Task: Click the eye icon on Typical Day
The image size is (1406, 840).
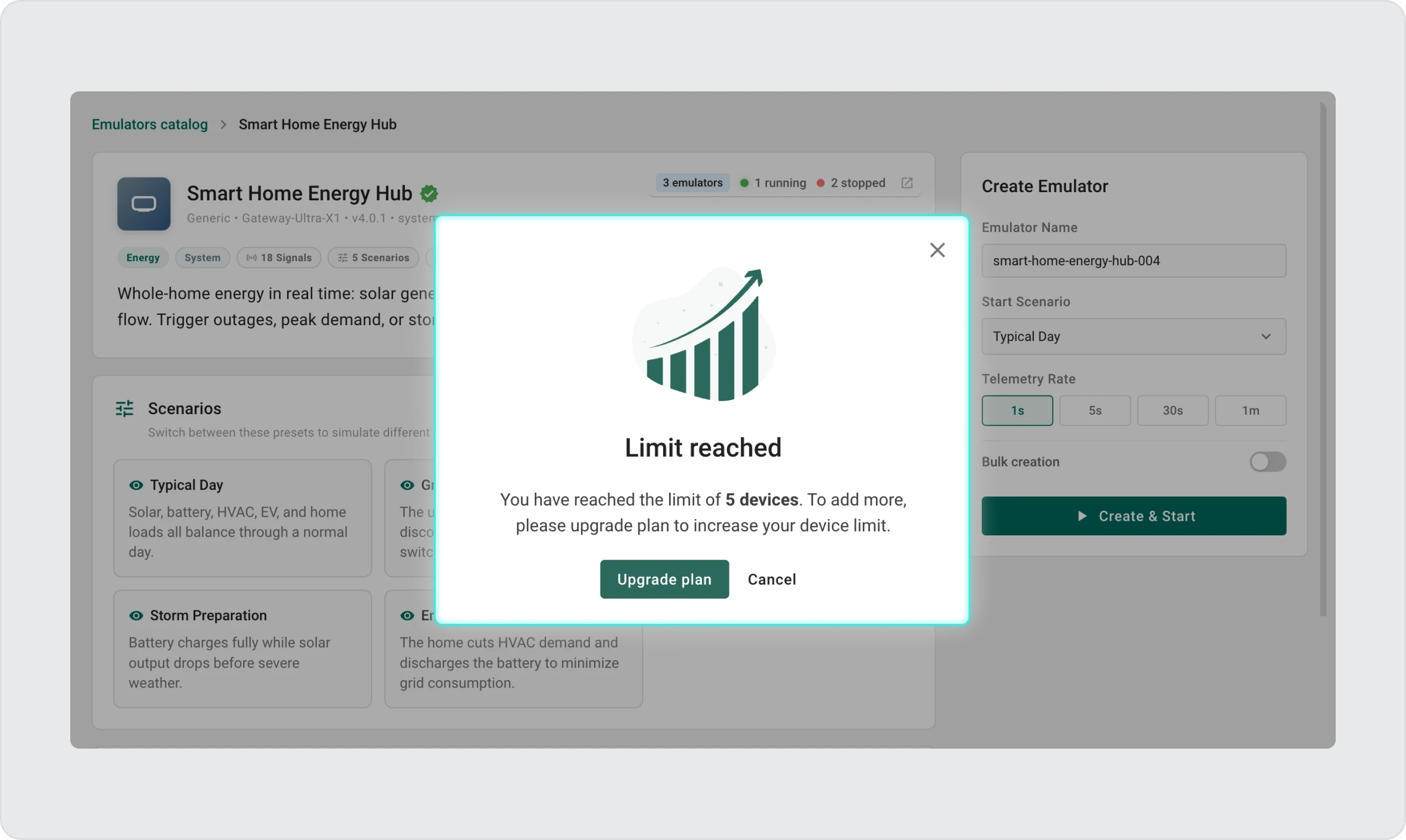Action: tap(136, 485)
